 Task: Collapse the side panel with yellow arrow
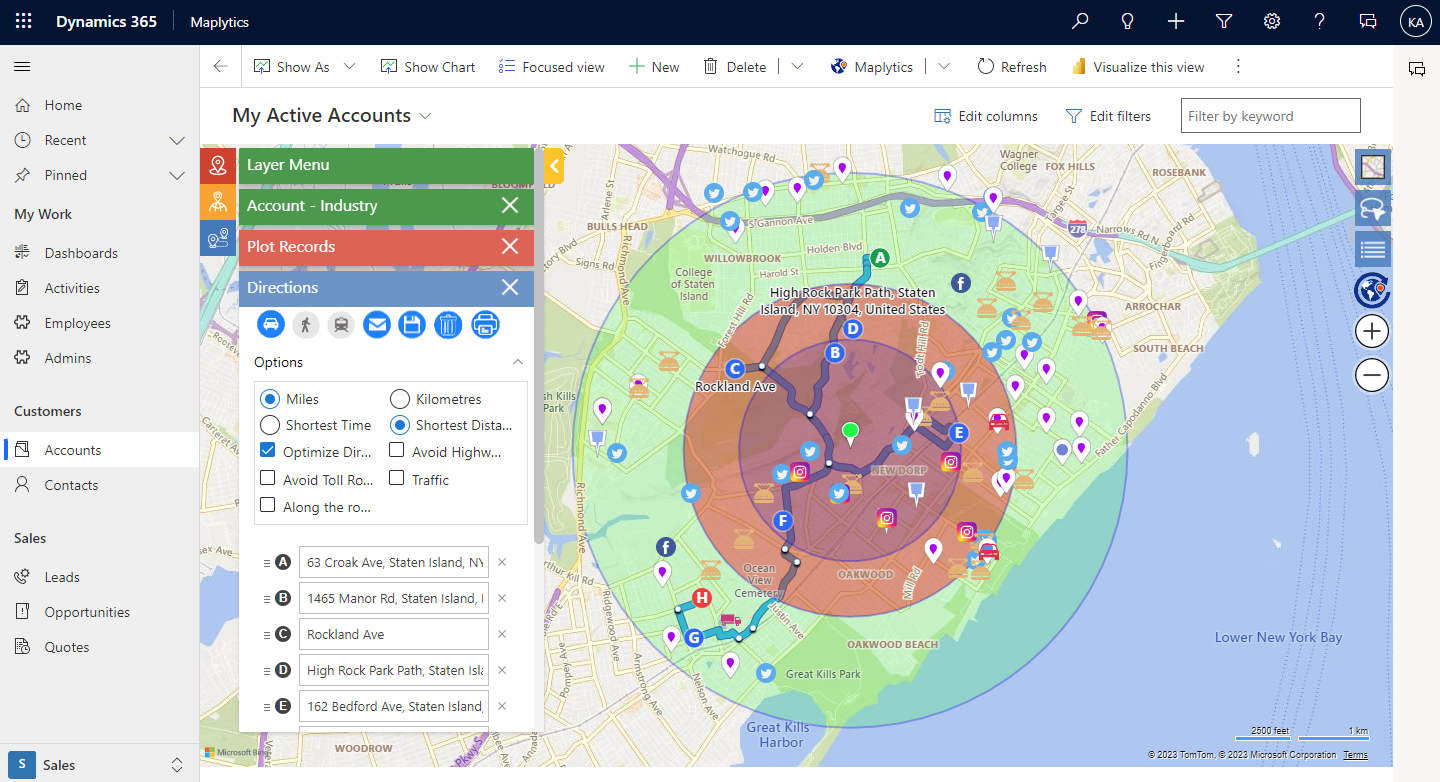[x=554, y=165]
